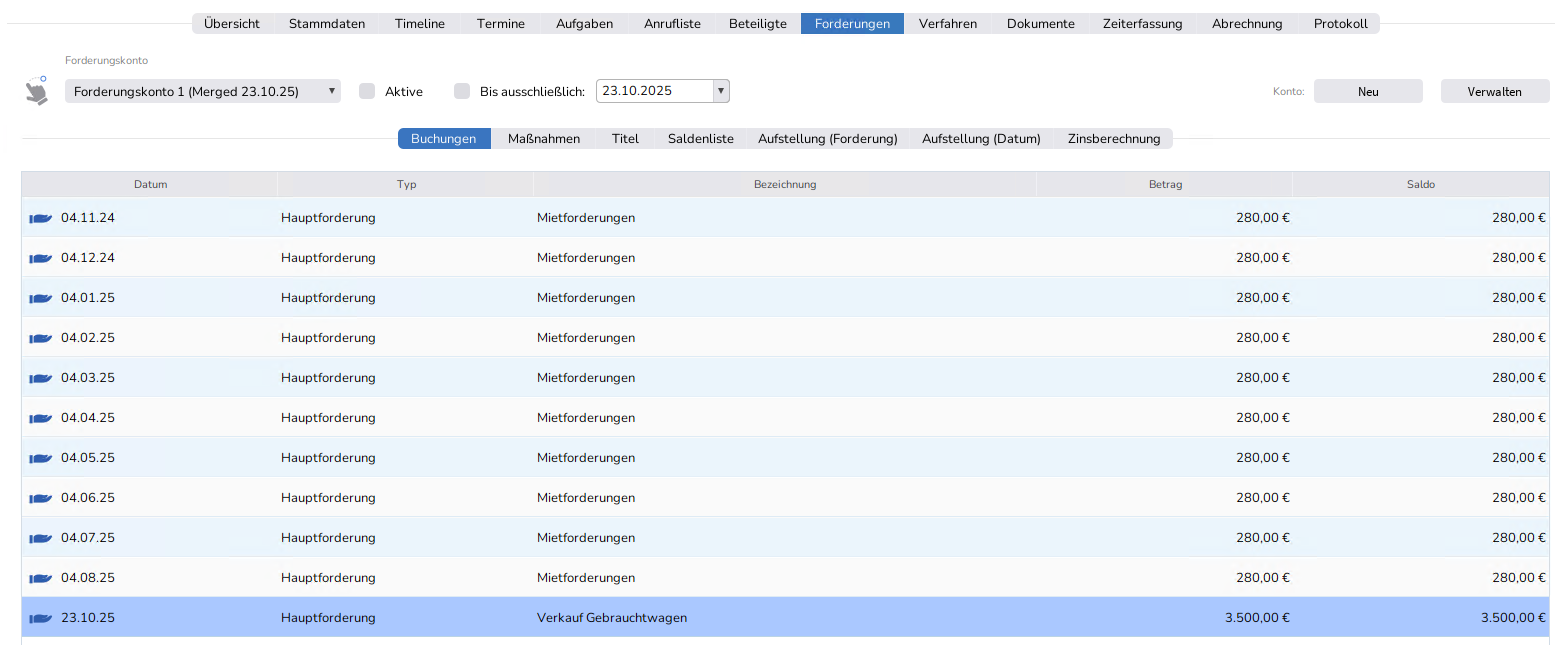Click the booking icon for 04.04.25 row
Screen dimensions: 1555x645
pyautogui.click(x=40, y=418)
